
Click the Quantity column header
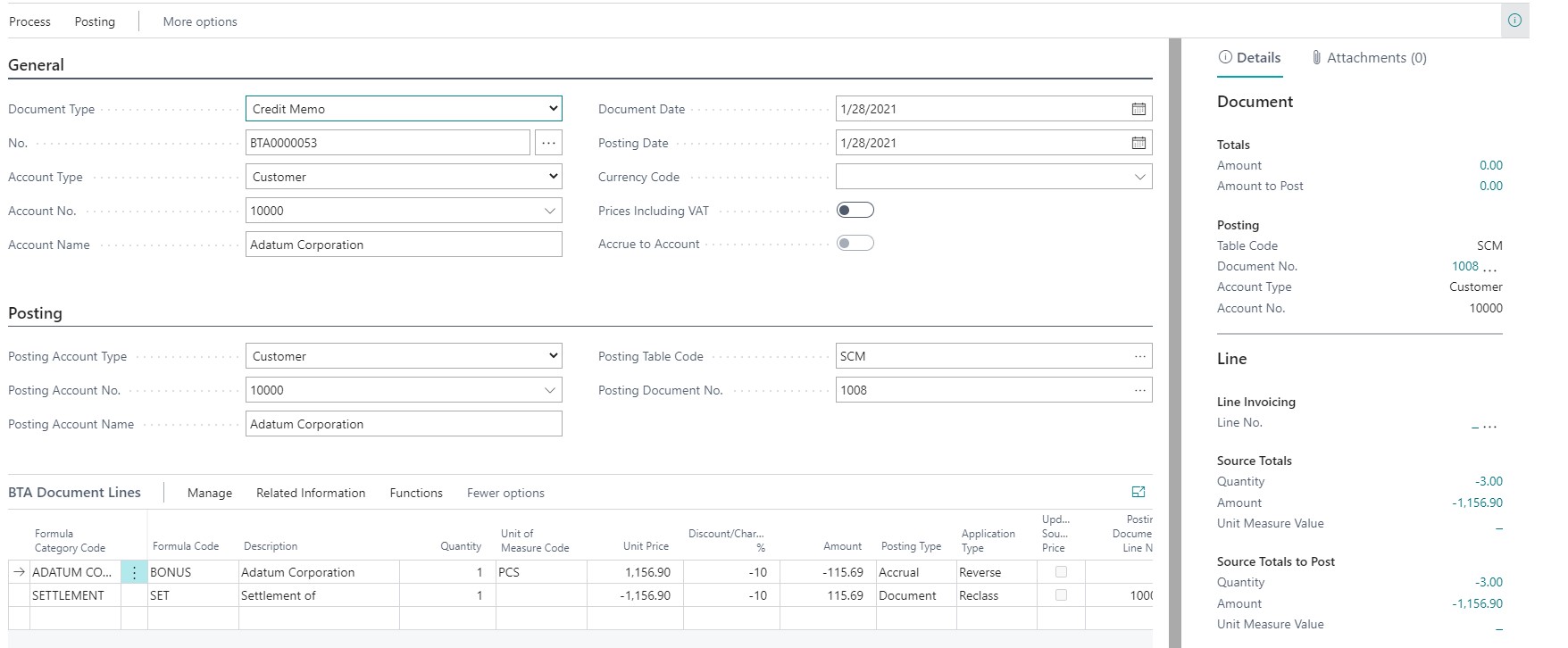(461, 546)
